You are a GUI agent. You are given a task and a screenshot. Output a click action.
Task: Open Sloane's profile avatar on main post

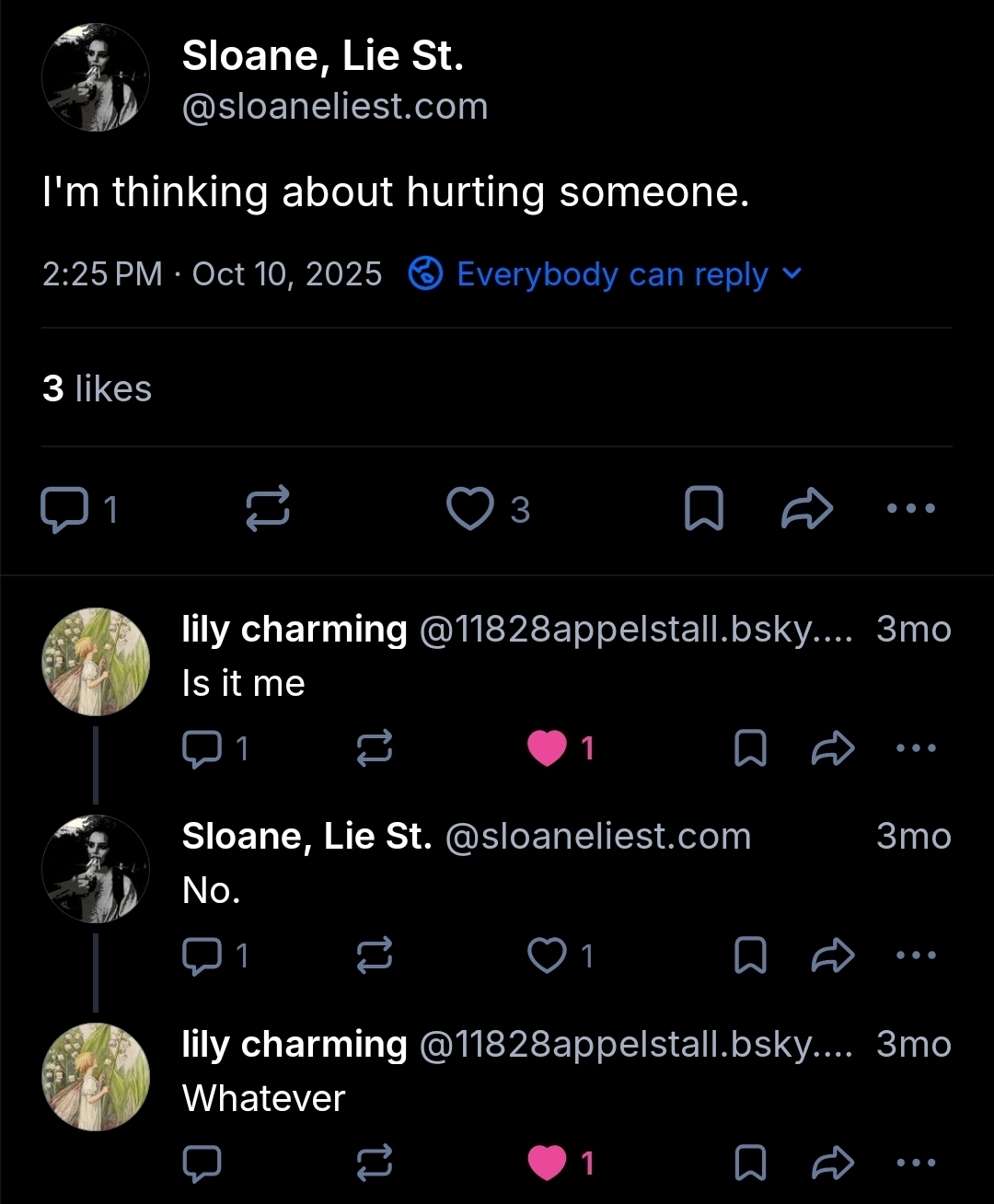(96, 77)
